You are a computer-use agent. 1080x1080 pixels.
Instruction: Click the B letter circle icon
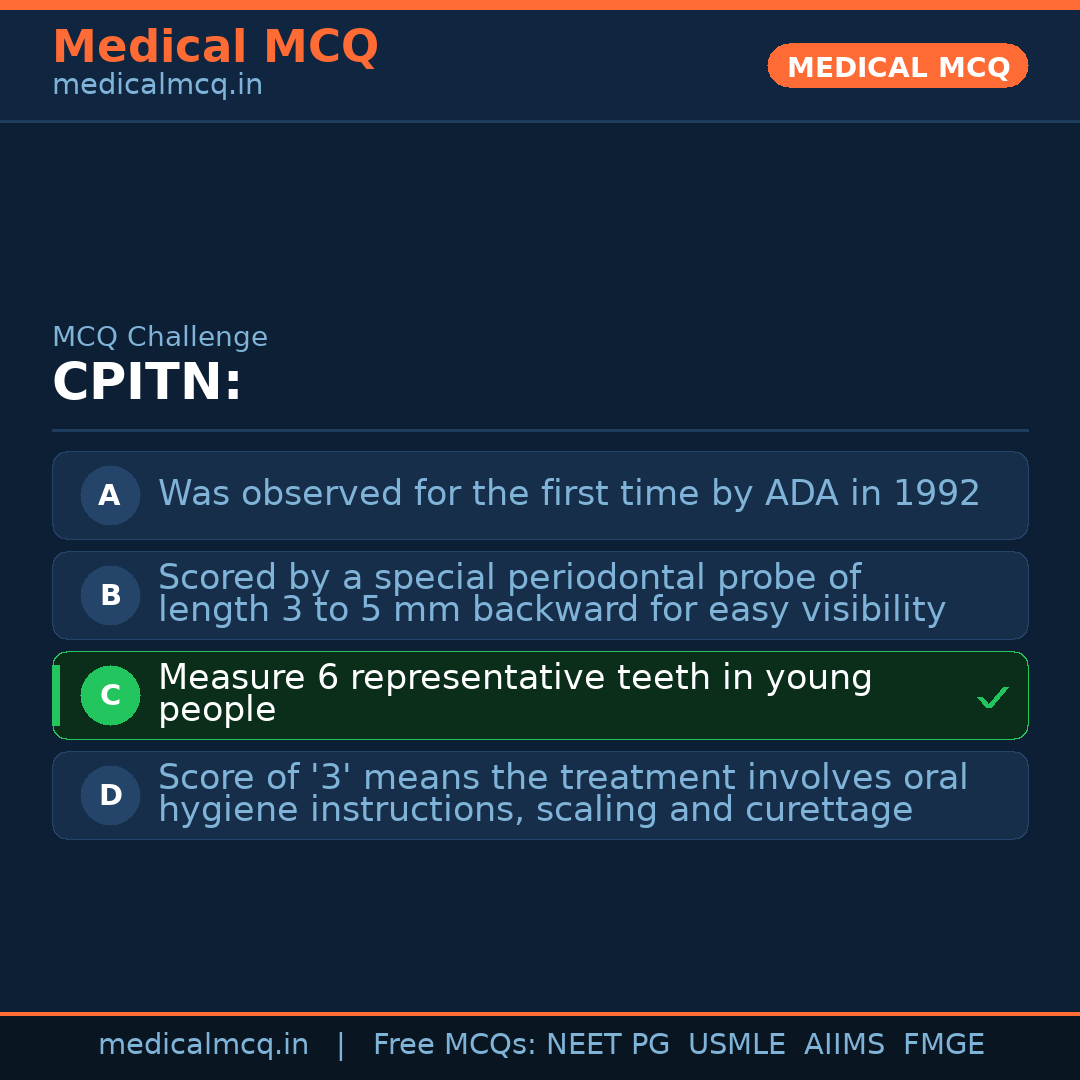click(x=110, y=595)
